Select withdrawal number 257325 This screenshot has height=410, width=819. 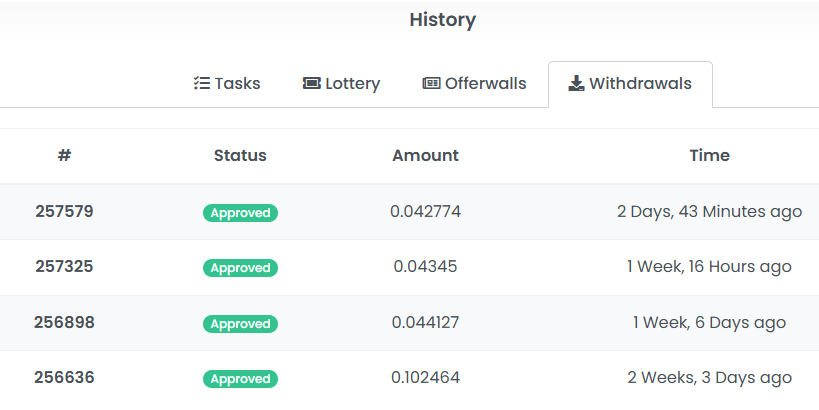pyautogui.click(x=64, y=266)
